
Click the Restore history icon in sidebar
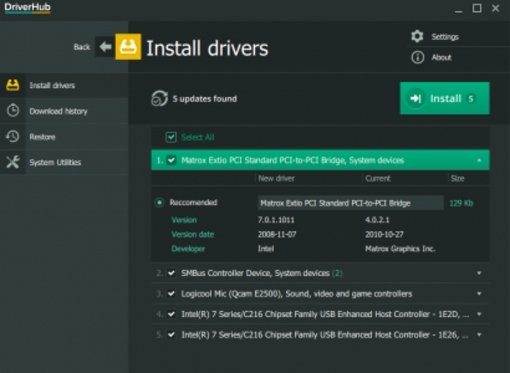click(13, 136)
